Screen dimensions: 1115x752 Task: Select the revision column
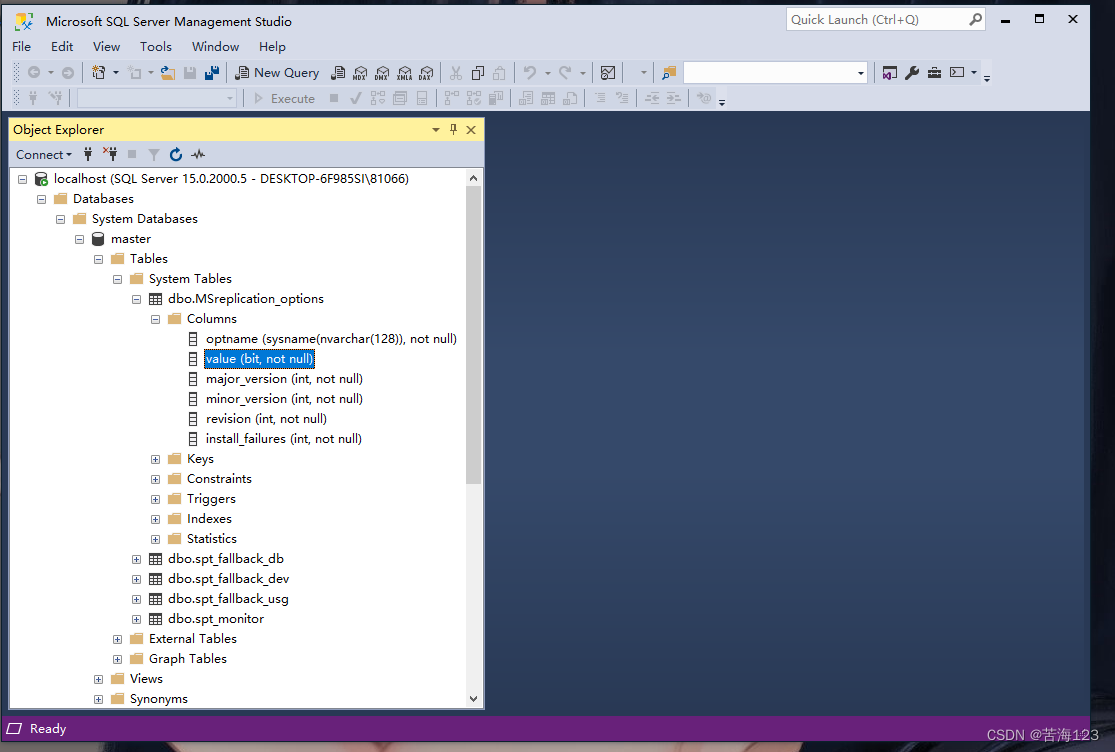pyautogui.click(x=266, y=419)
